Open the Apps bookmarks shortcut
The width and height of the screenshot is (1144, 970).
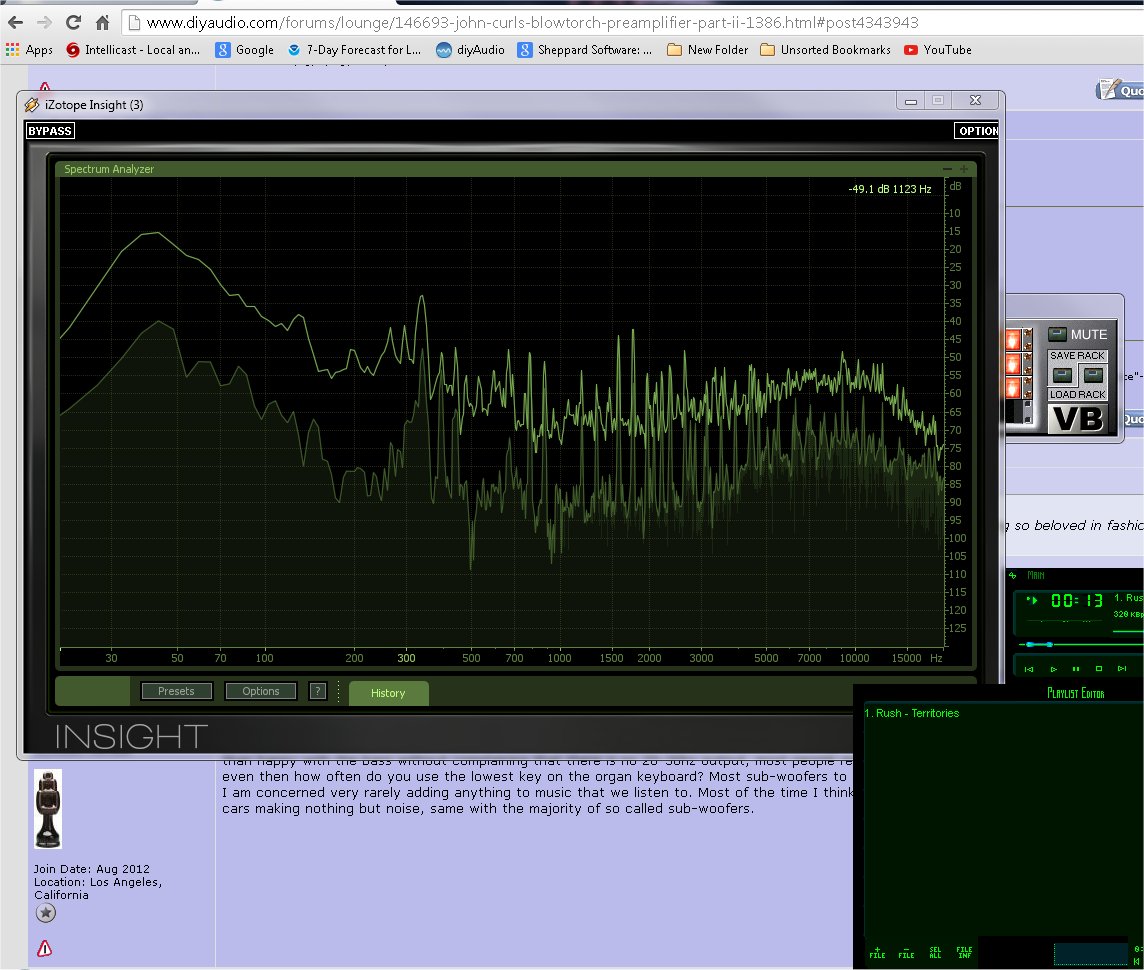coord(29,50)
